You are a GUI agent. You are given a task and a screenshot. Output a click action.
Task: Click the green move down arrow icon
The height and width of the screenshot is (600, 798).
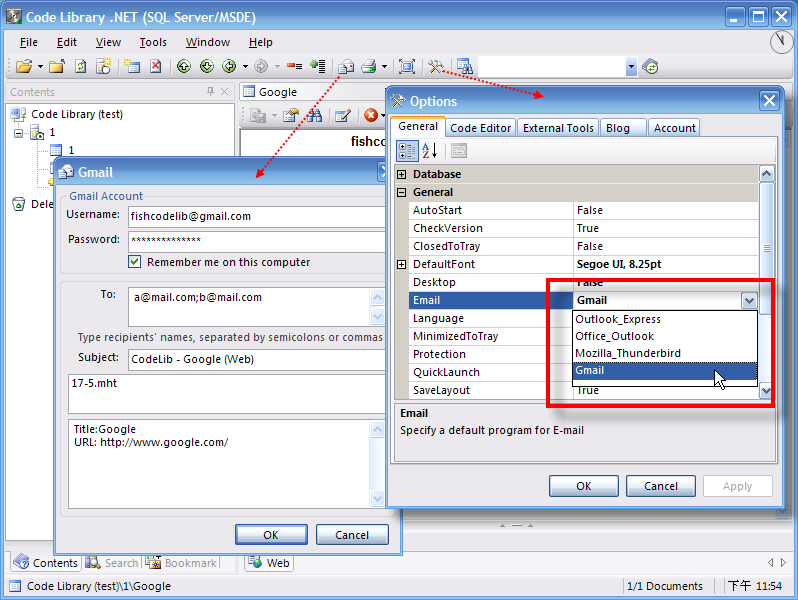[207, 66]
